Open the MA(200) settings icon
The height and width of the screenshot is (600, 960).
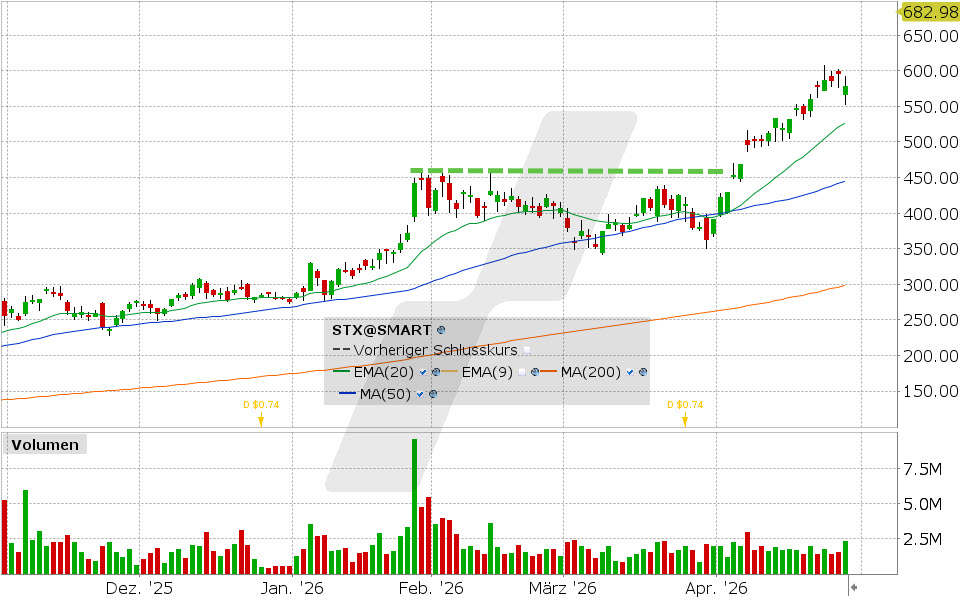tap(642, 372)
